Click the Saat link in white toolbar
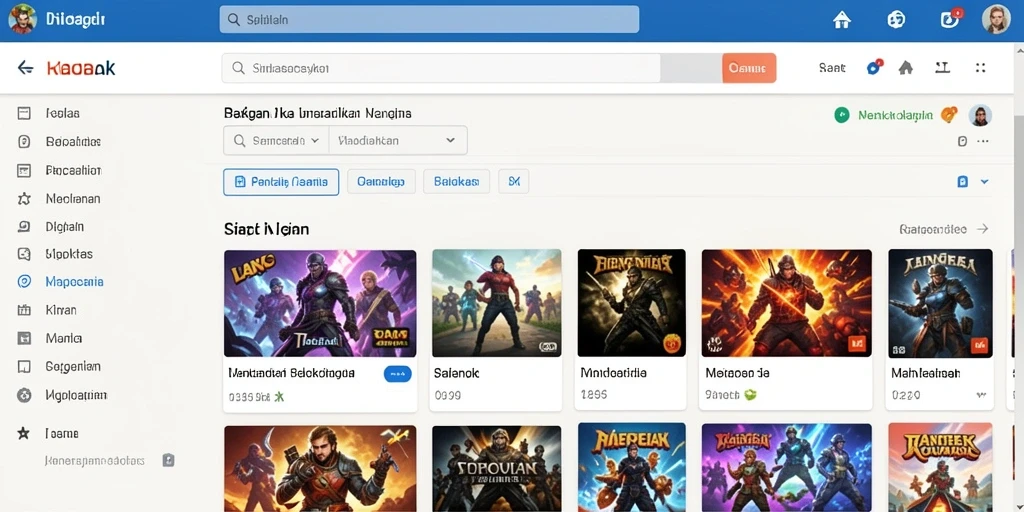Viewport: 1024px width, 512px height. point(832,67)
